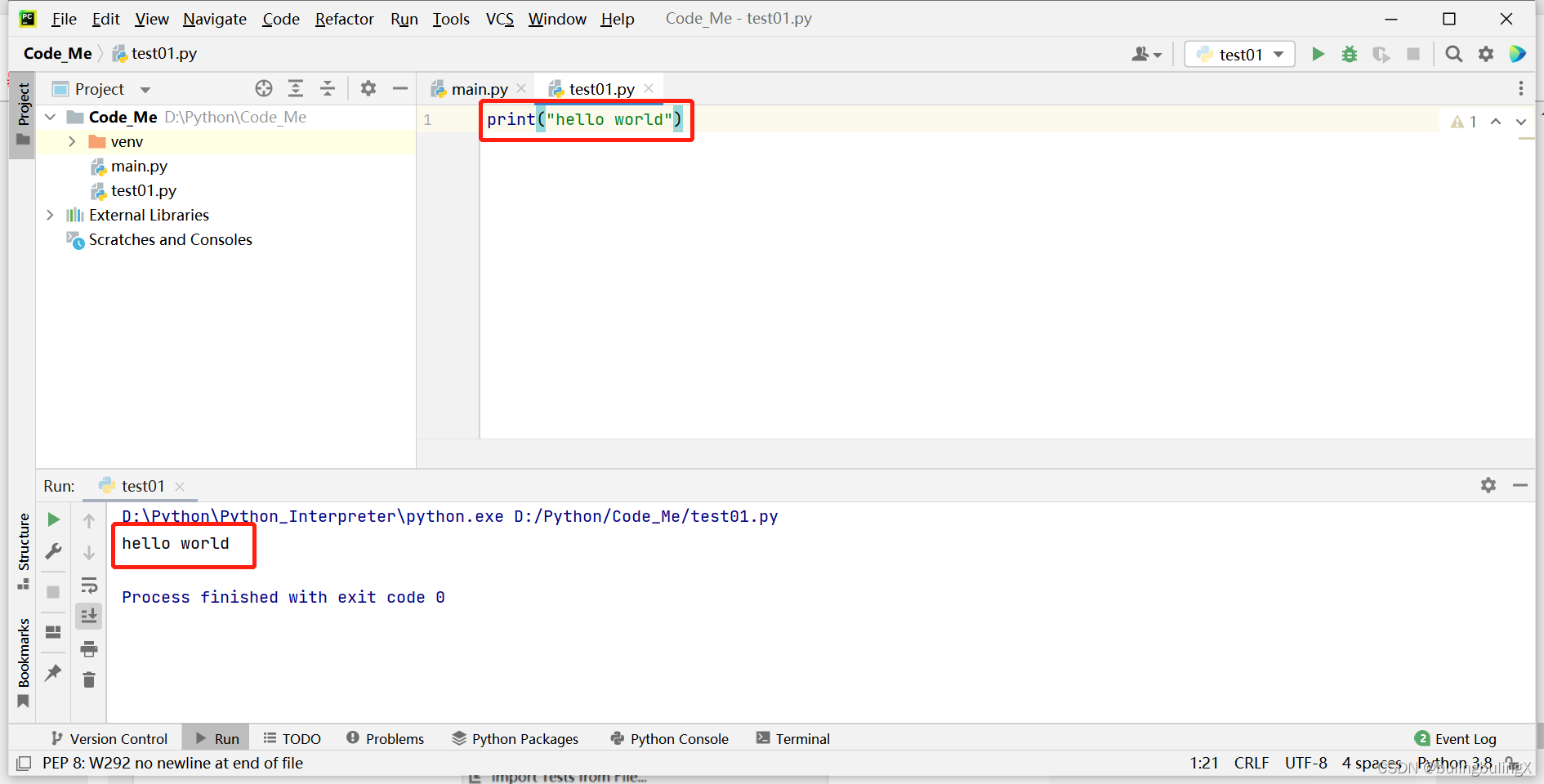Toggle Project side tool window button
Screen dimensions: 1544x784
point(23,114)
